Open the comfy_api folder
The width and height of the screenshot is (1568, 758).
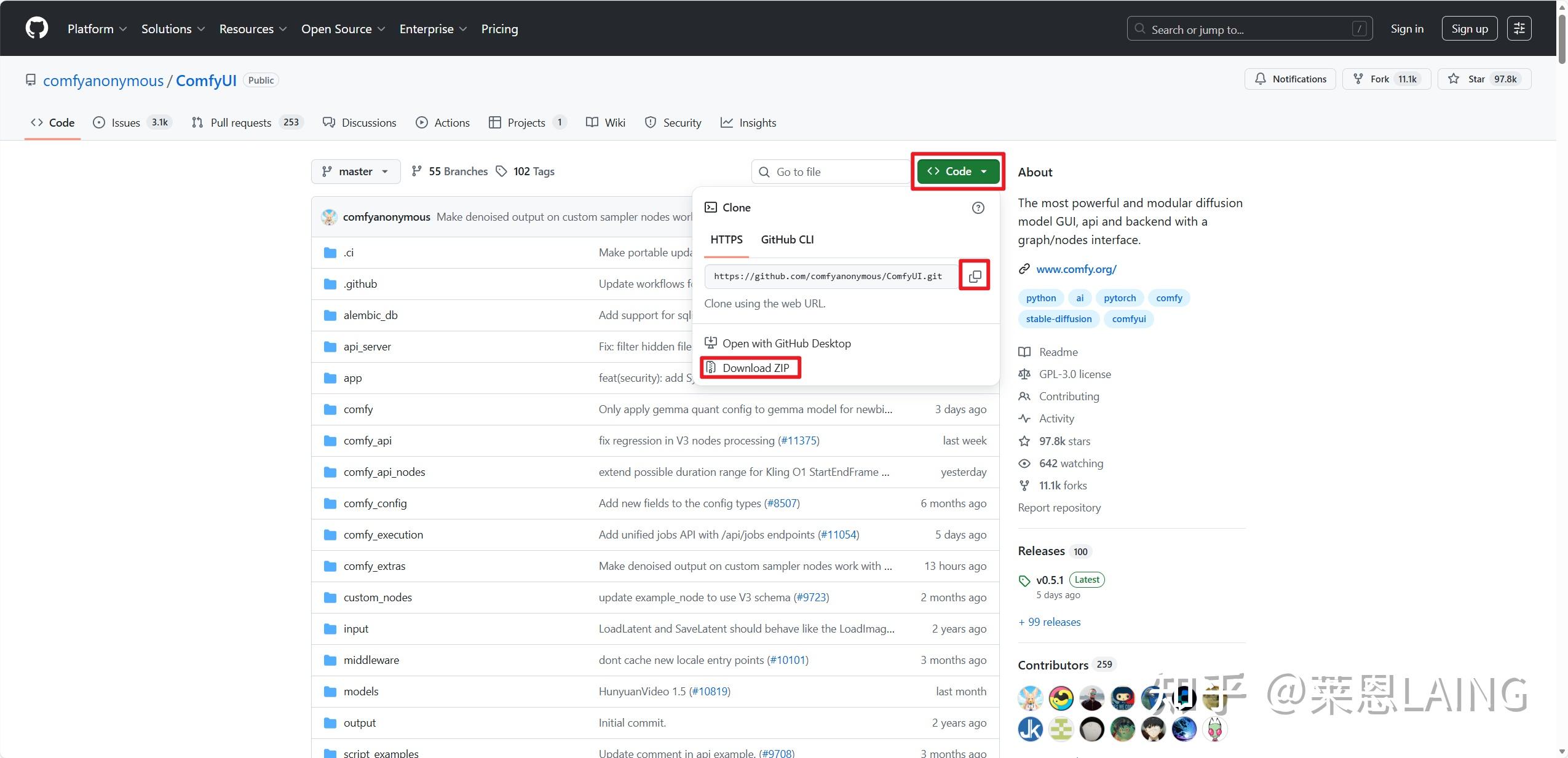point(367,441)
